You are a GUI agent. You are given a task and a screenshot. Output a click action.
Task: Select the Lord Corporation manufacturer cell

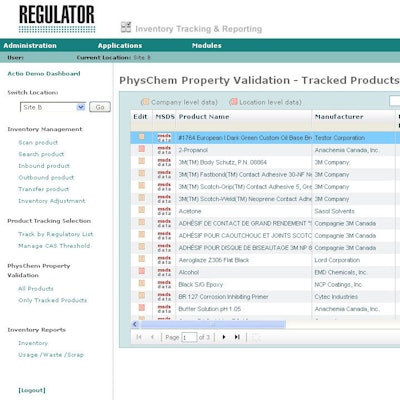point(354,260)
